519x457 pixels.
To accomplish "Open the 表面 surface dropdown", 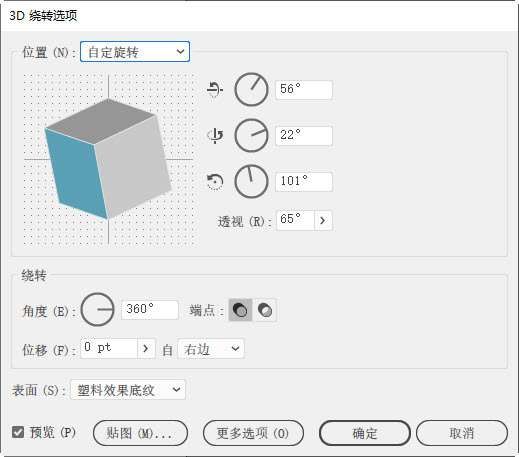I will (128, 389).
